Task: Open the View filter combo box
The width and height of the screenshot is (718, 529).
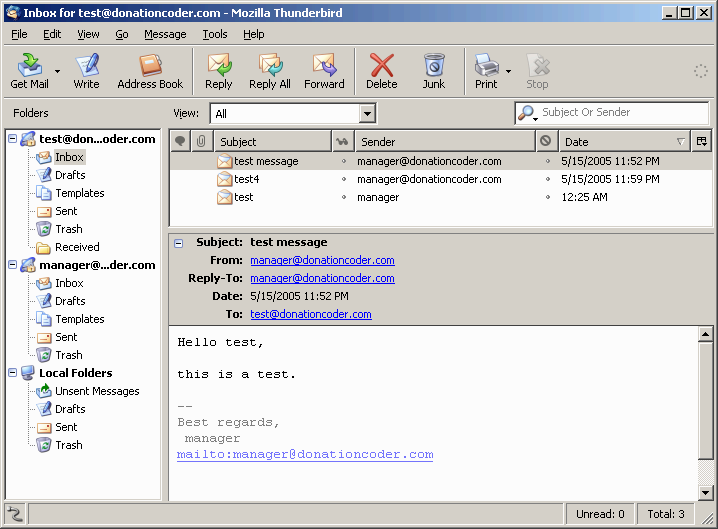Action: coord(293,114)
